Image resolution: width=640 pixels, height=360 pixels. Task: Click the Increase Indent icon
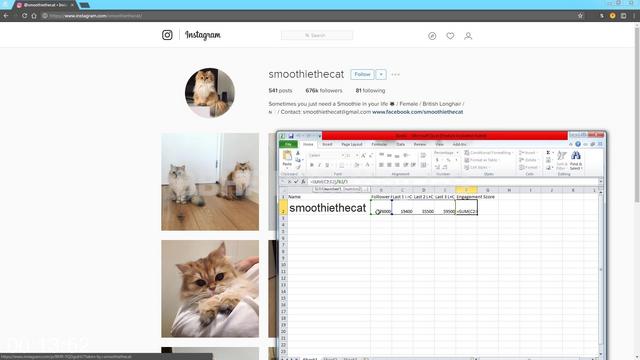[413, 165]
